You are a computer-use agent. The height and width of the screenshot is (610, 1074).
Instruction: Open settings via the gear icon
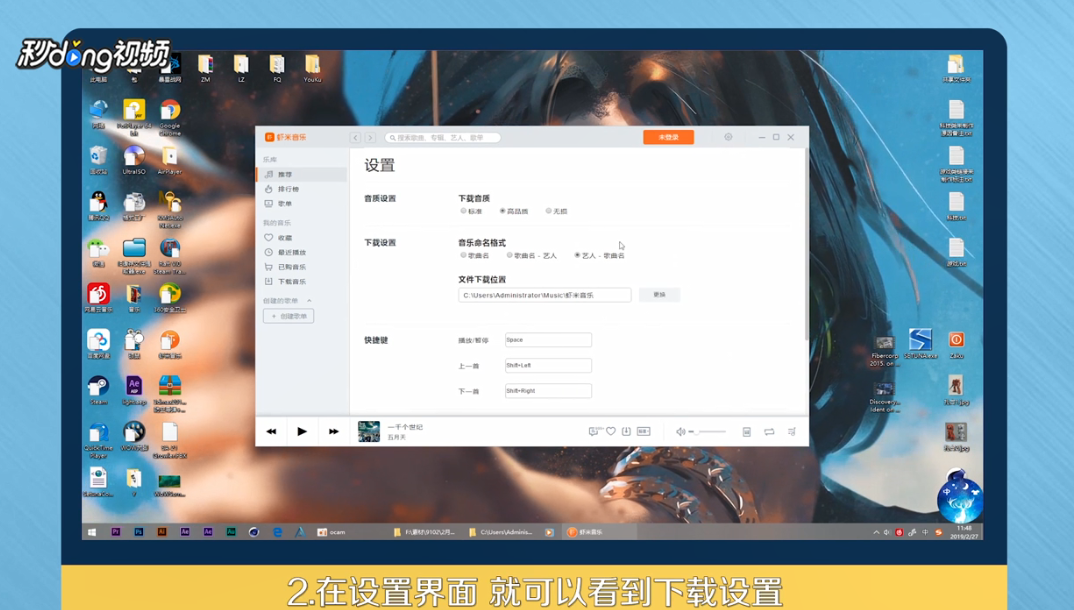(x=728, y=137)
